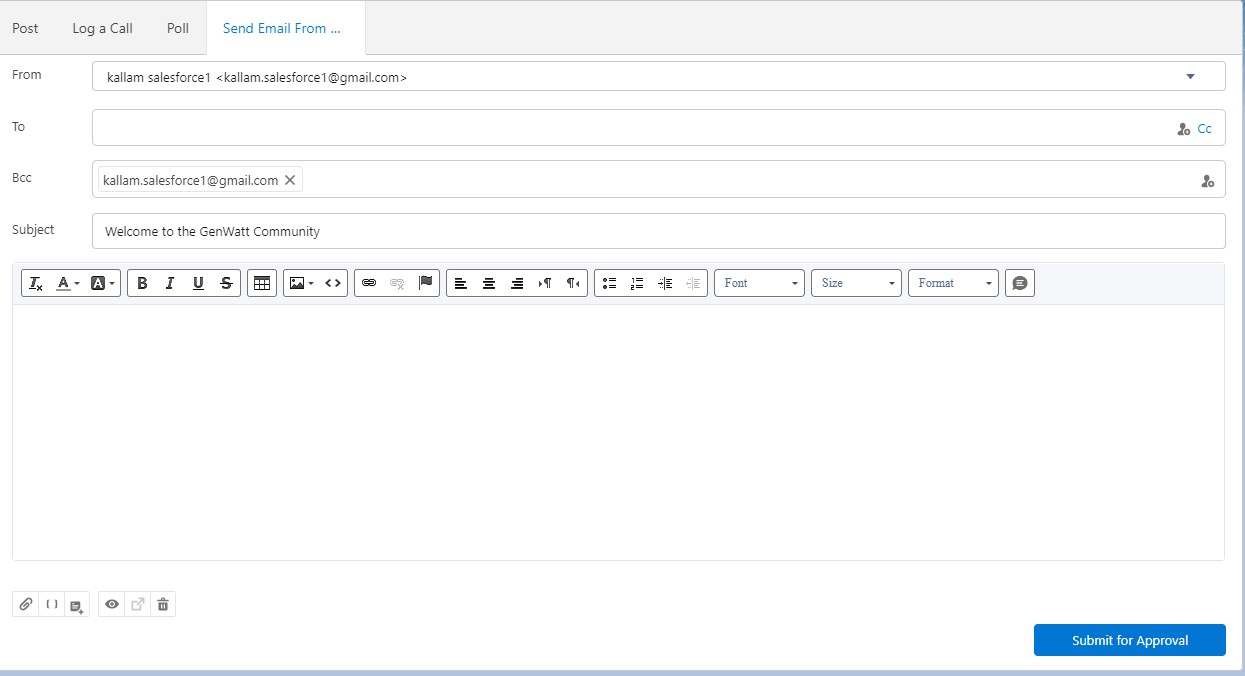1245x676 pixels.
Task: Toggle italic formatting
Action: click(170, 283)
